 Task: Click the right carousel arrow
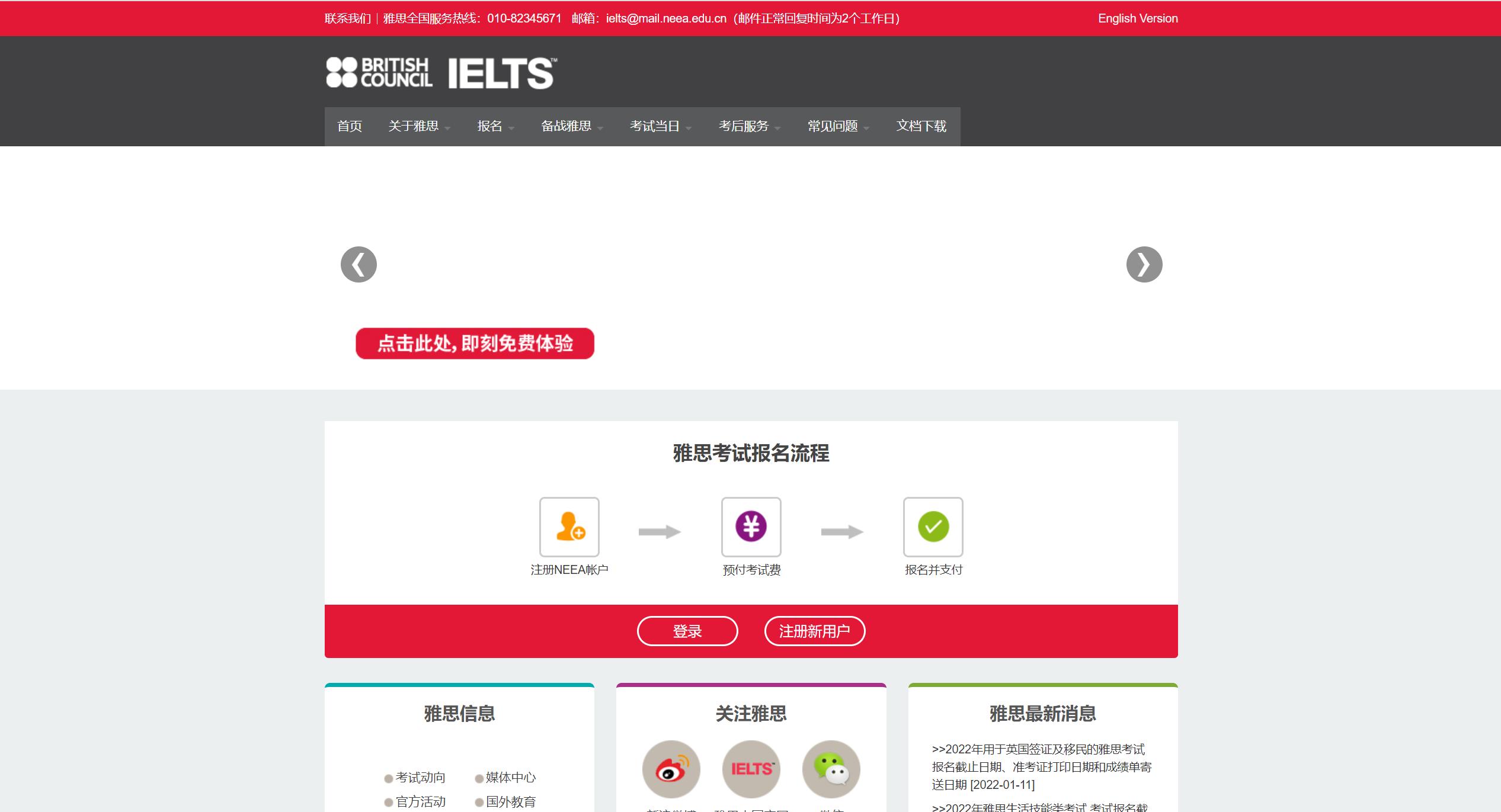(1143, 265)
